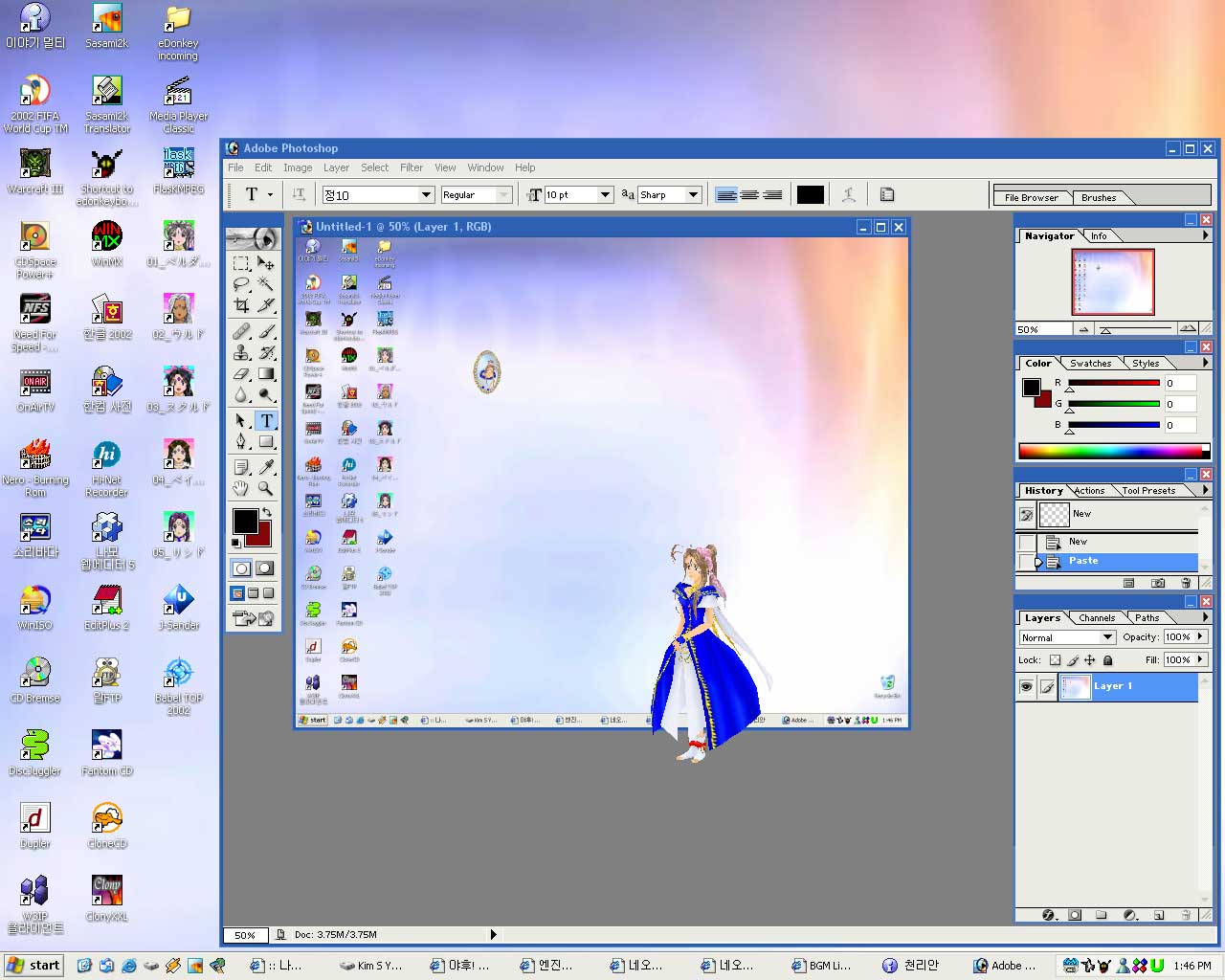Click the text color swatch in options bar
This screenshot has height=980, width=1225.
(811, 194)
